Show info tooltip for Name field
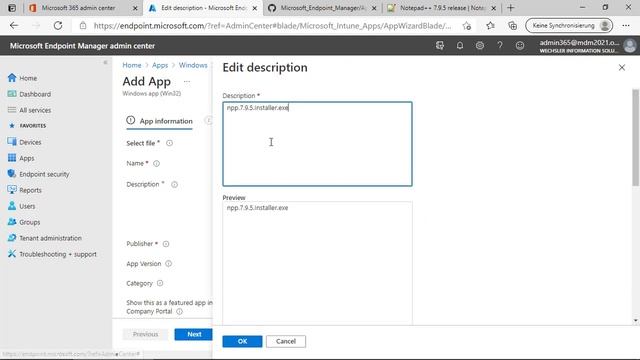640x360 pixels. [x=156, y=163]
